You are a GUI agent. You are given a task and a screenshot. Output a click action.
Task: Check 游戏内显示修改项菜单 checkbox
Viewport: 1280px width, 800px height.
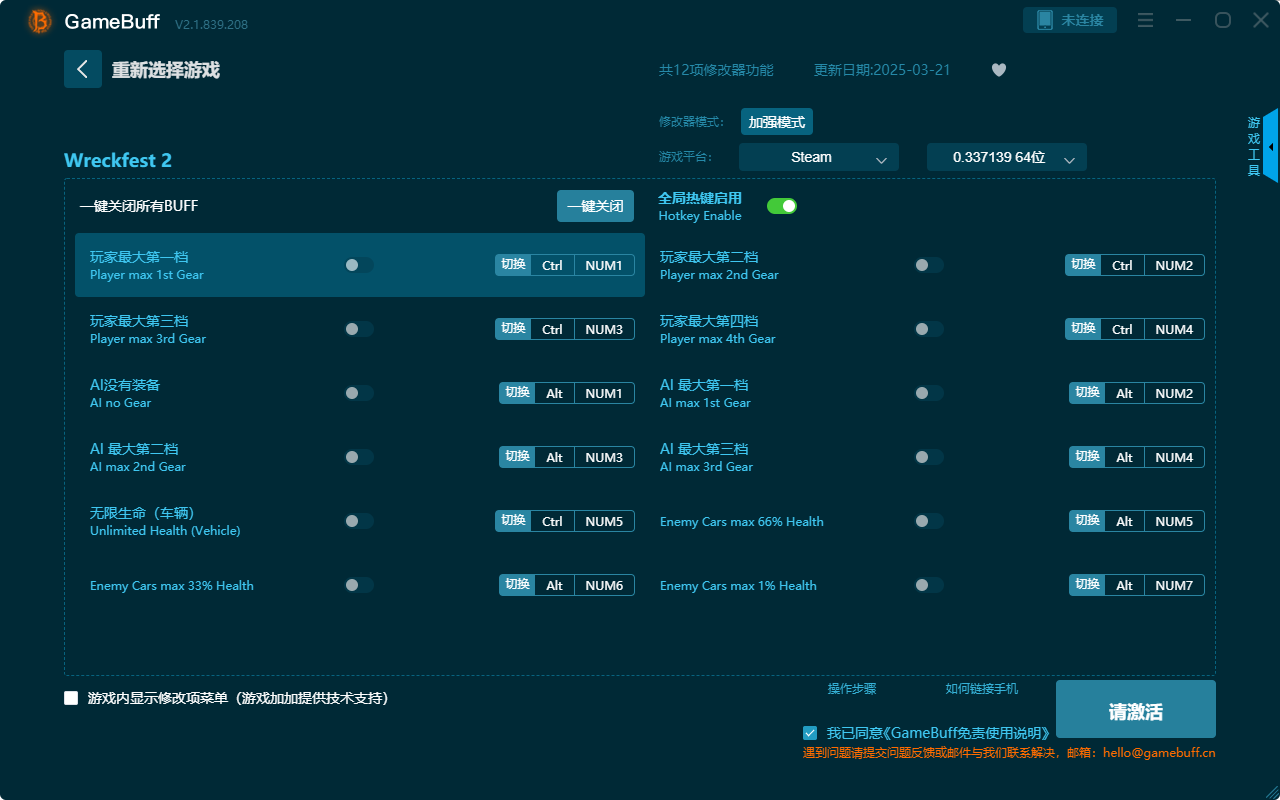[x=70, y=699]
